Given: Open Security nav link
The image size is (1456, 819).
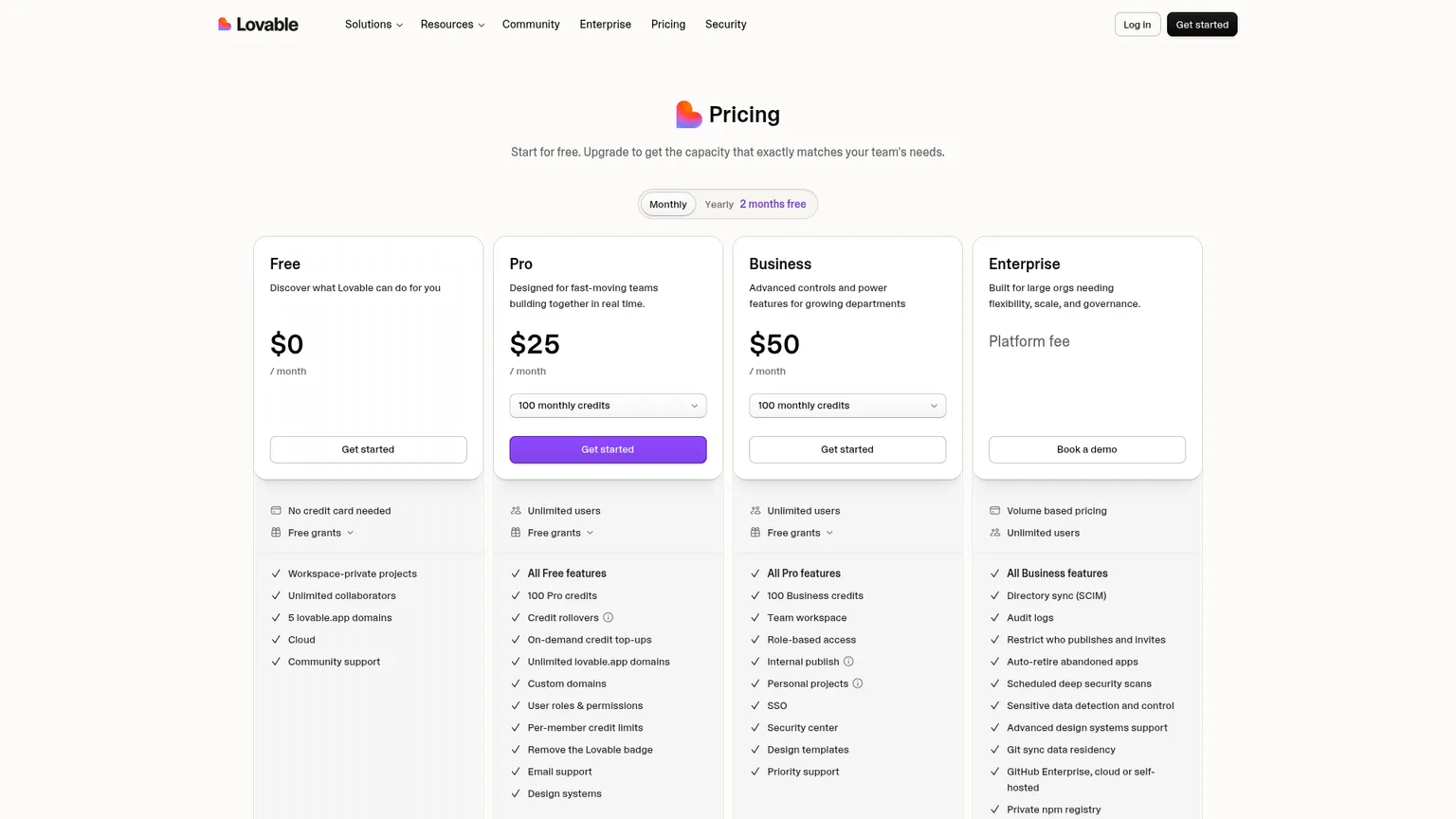Looking at the screenshot, I should click(x=726, y=25).
